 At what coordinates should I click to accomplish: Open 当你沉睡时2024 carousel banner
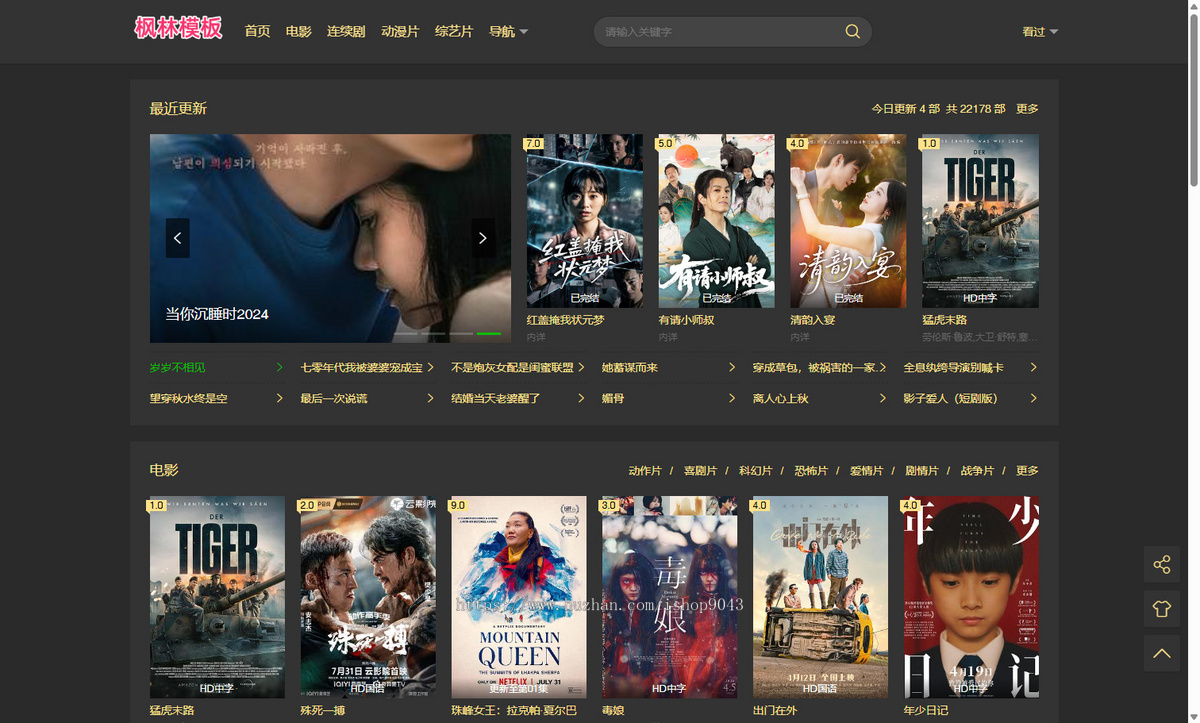[x=330, y=238]
